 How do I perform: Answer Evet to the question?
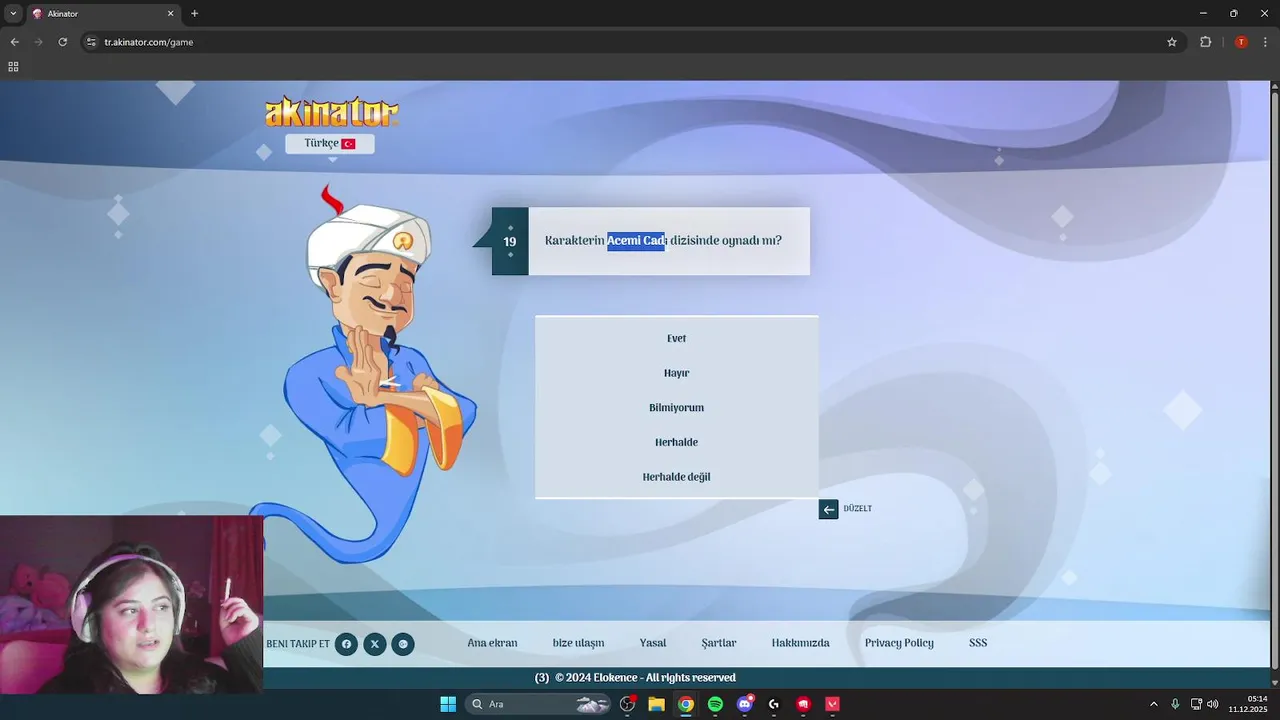pyautogui.click(x=677, y=339)
